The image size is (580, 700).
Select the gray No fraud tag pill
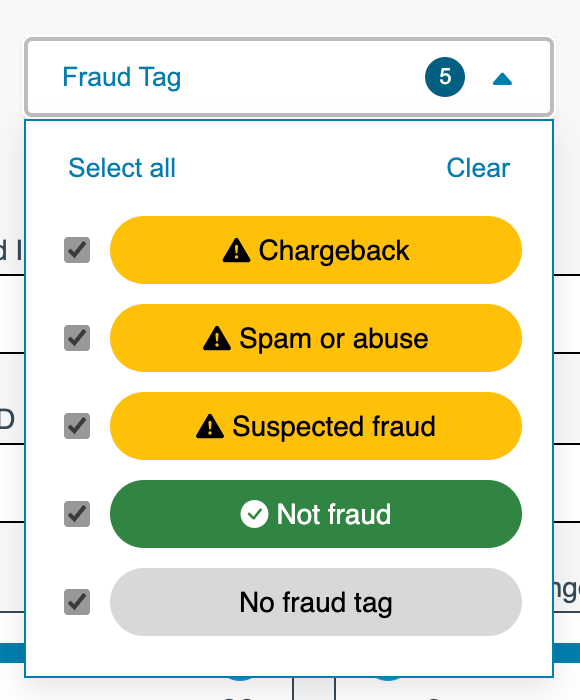tap(316, 602)
